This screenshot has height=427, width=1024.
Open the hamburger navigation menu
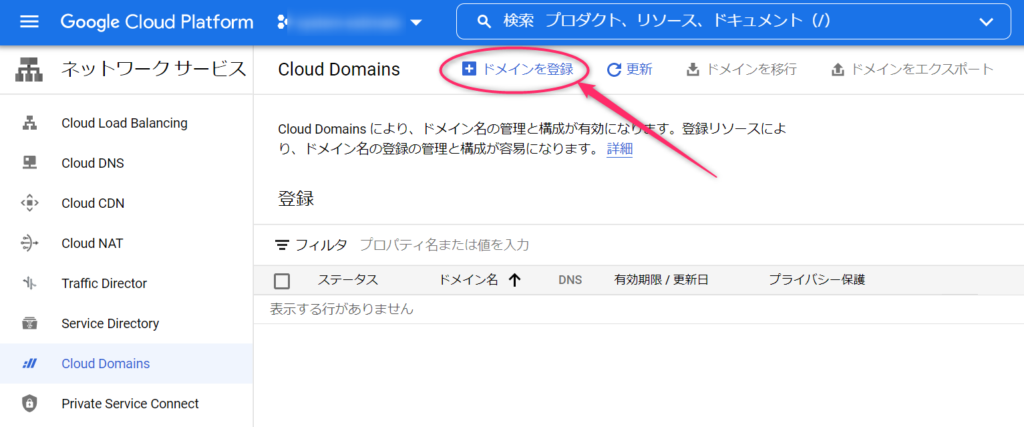[x=29, y=22]
